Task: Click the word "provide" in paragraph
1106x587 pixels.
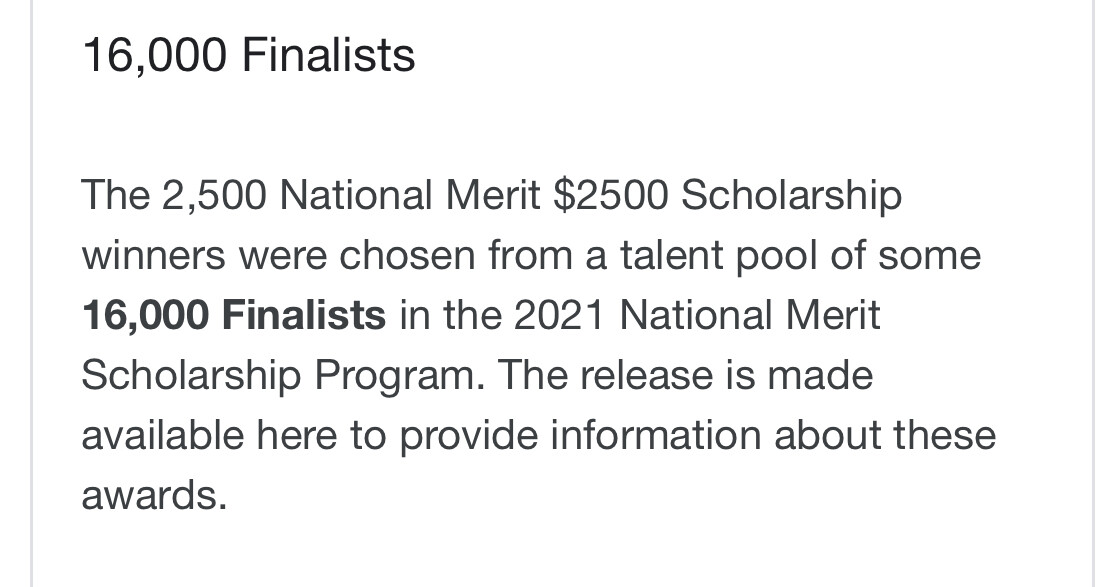Action: (x=468, y=437)
